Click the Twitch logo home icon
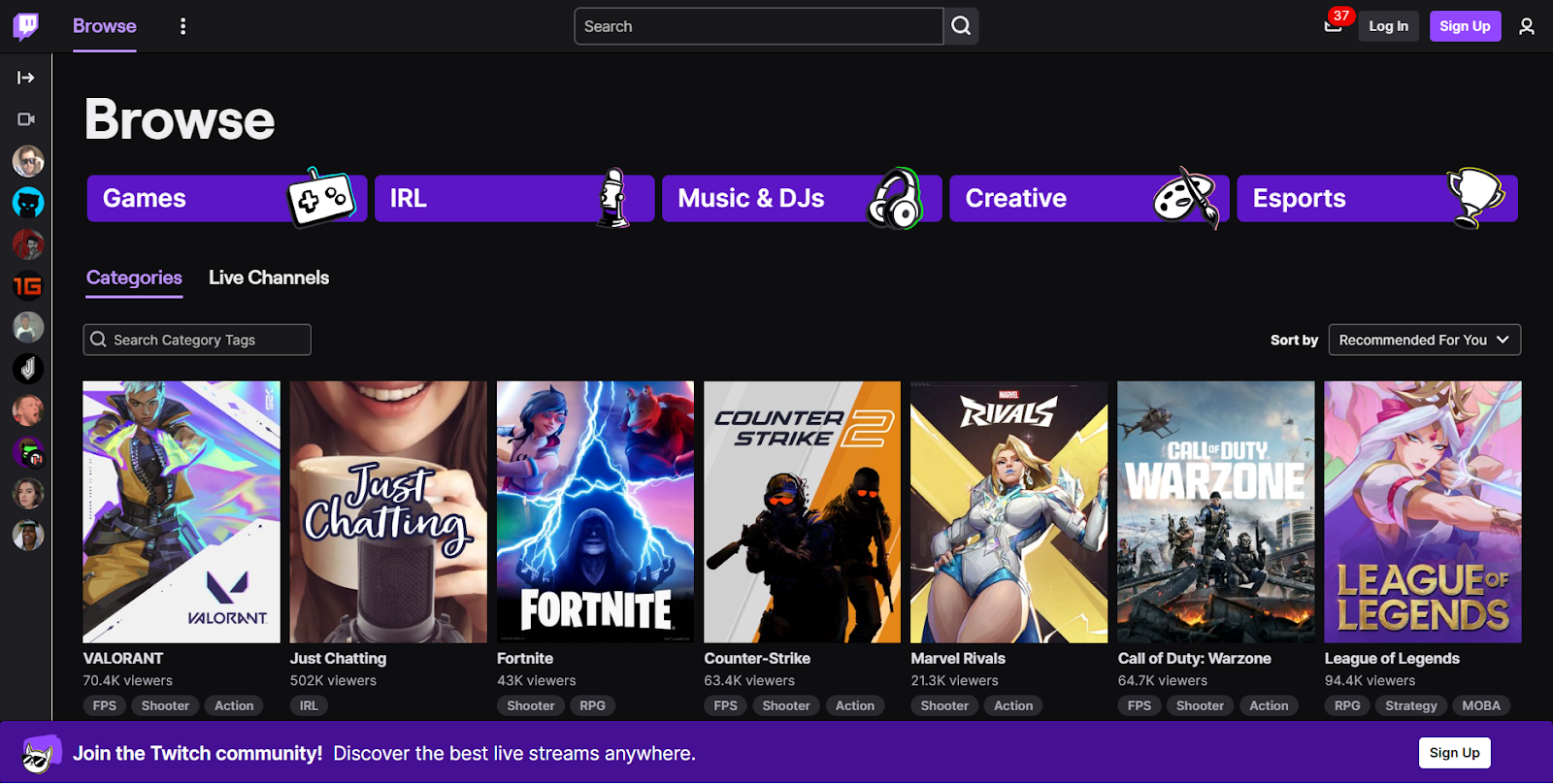Viewport: 1553px width, 784px height. pos(26,26)
